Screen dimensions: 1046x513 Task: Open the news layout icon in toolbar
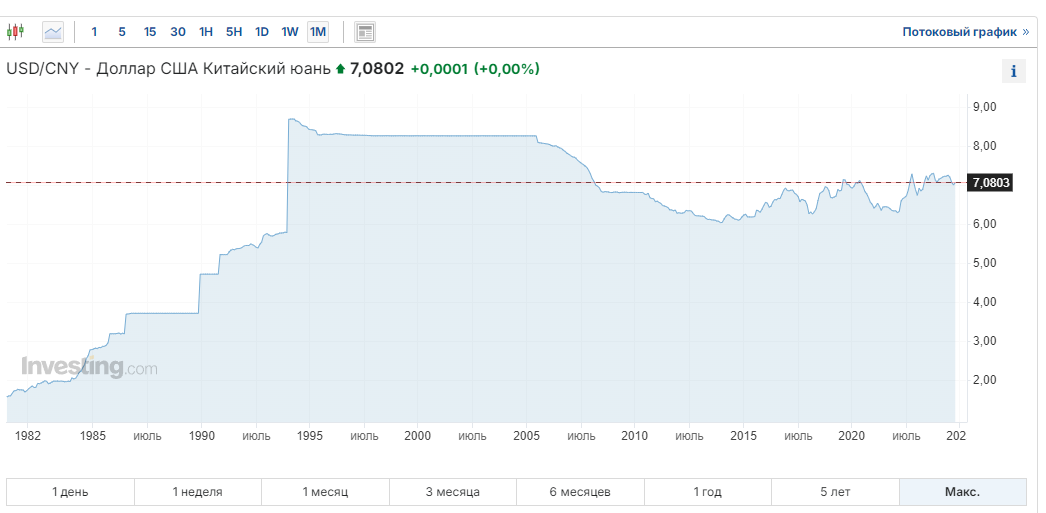pos(365,32)
